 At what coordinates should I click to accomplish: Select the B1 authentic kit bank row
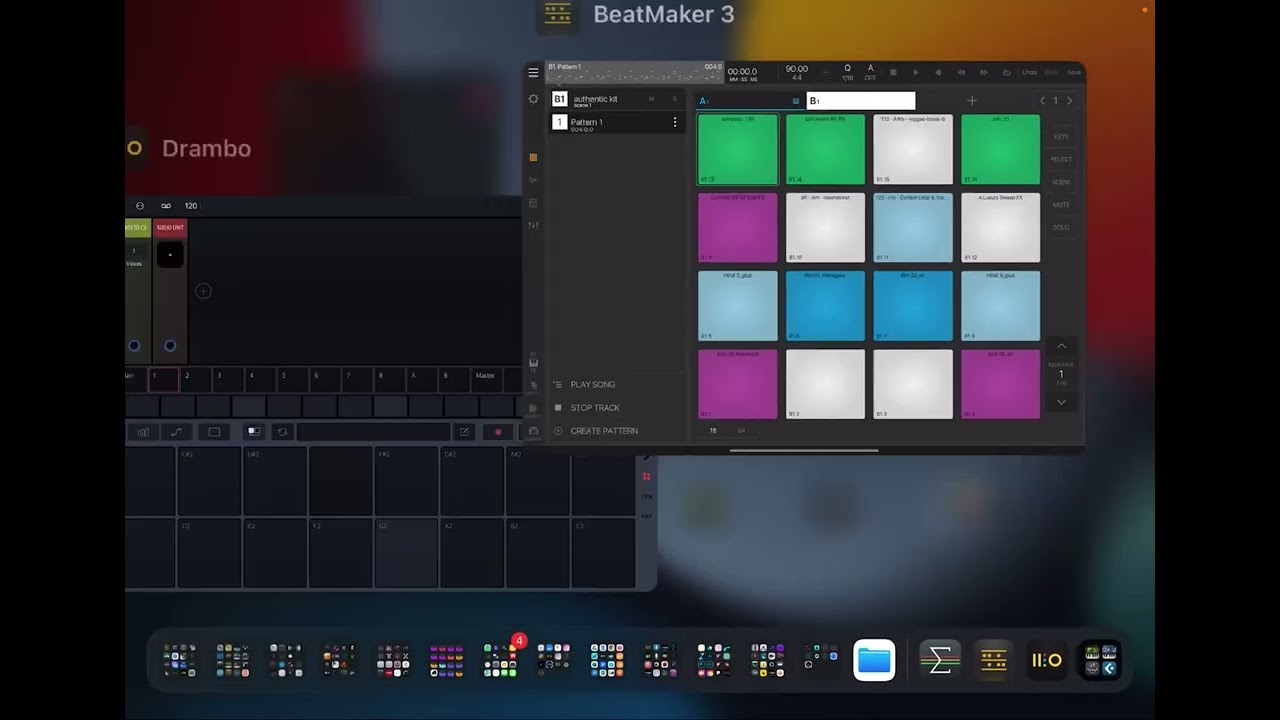tap(617, 100)
